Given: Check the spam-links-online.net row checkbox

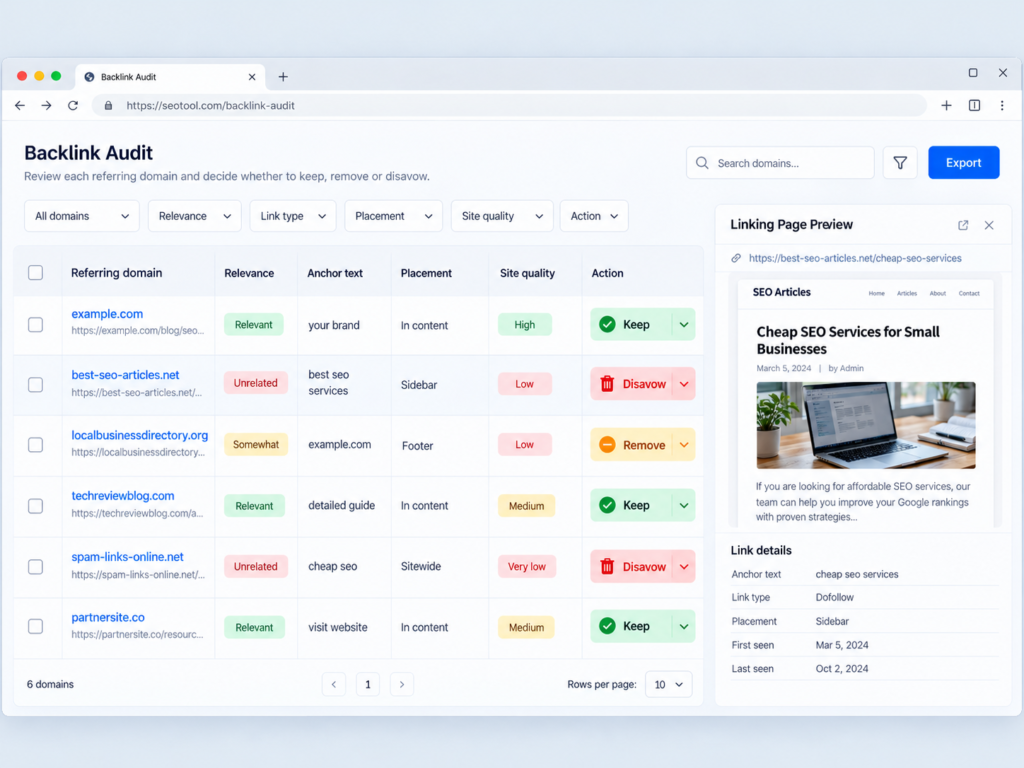Looking at the screenshot, I should (x=35, y=566).
